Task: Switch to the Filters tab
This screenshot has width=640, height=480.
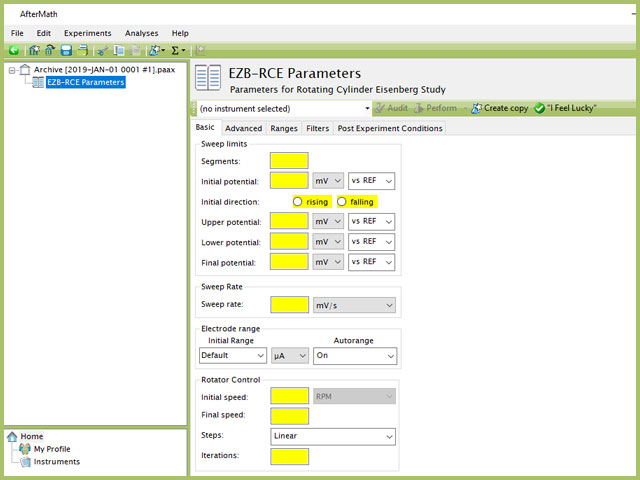Action: click(318, 128)
